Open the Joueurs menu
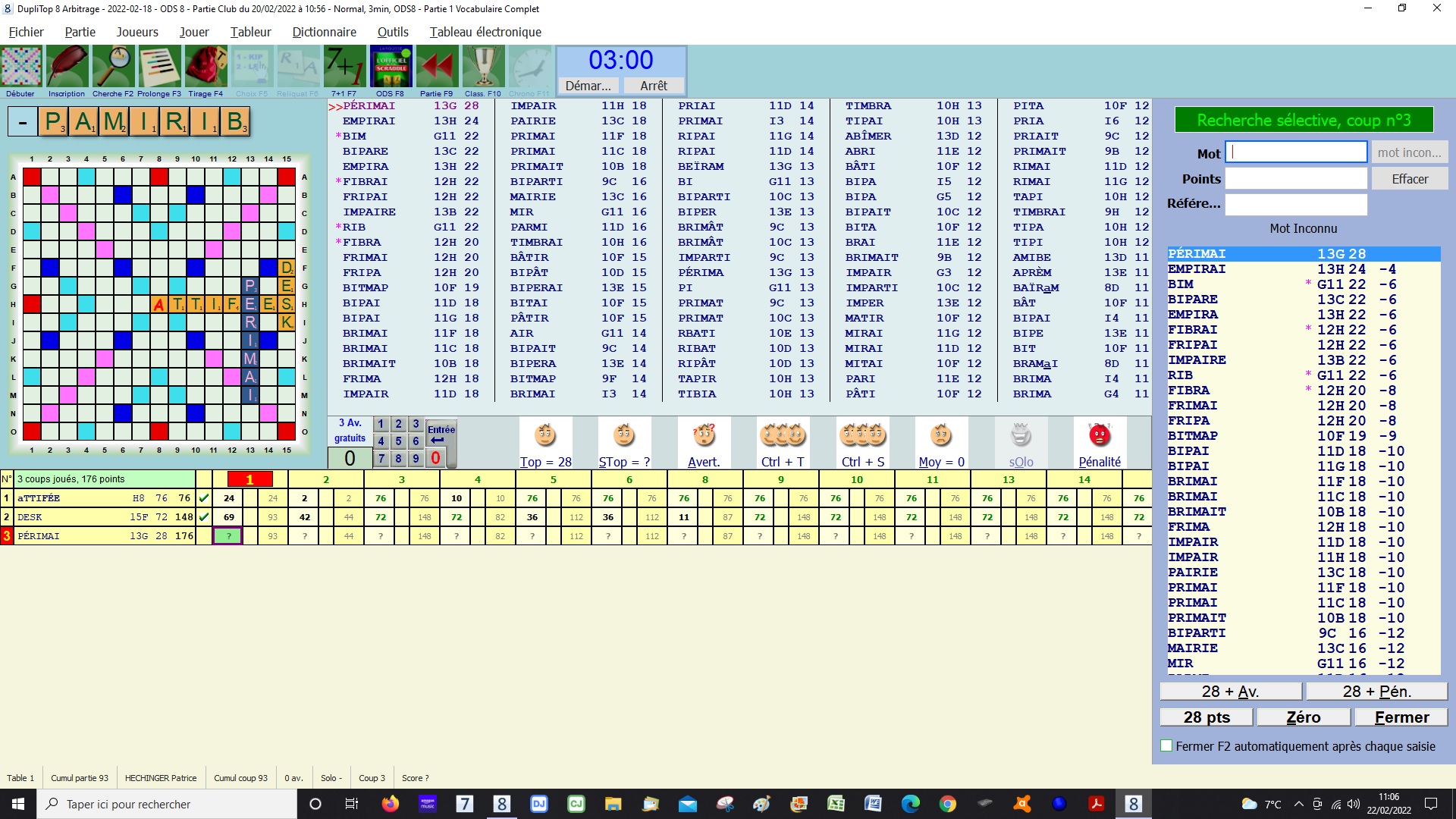This screenshot has width=1456, height=819. 137,32
